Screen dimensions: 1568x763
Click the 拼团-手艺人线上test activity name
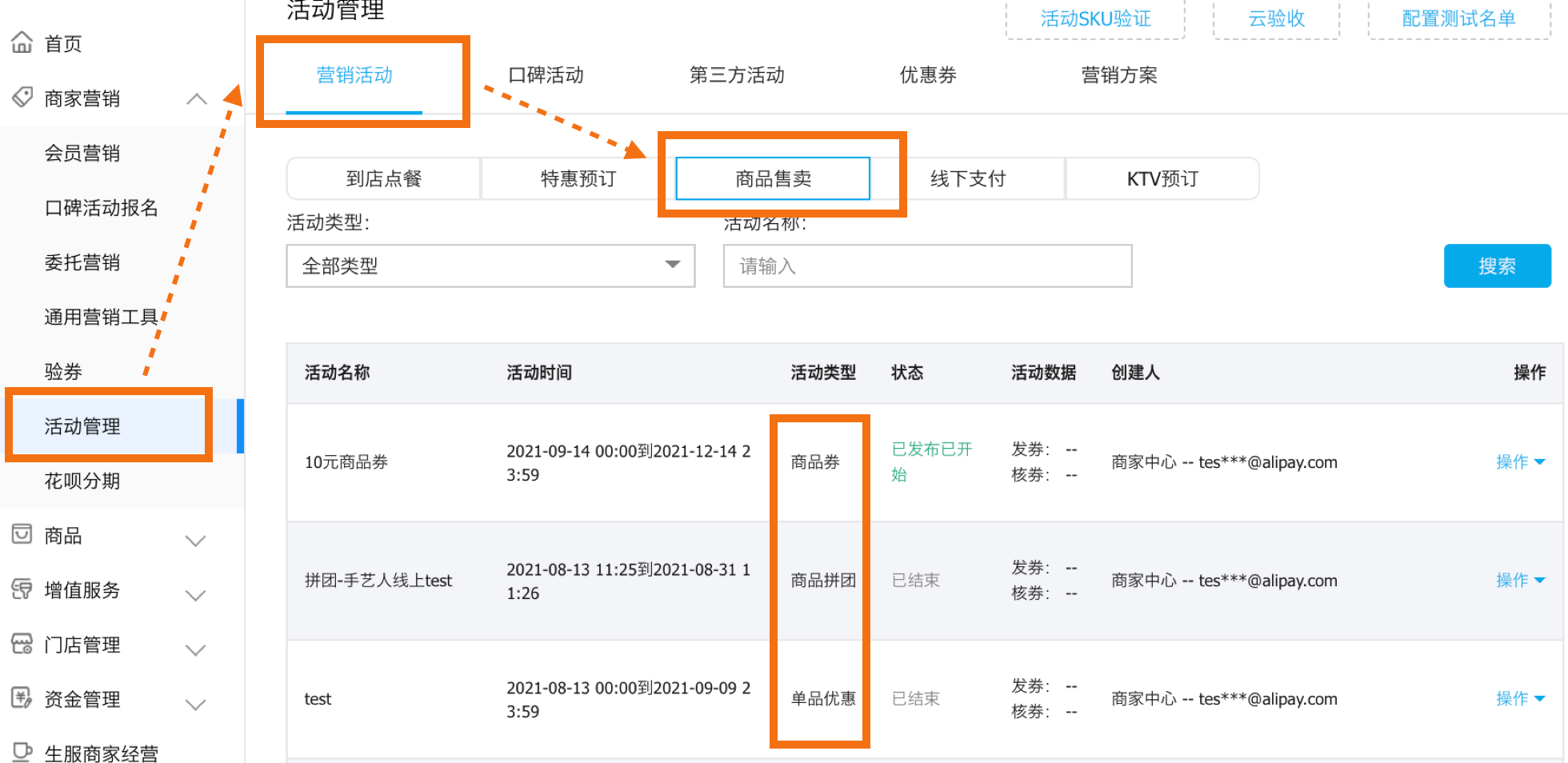(x=378, y=580)
